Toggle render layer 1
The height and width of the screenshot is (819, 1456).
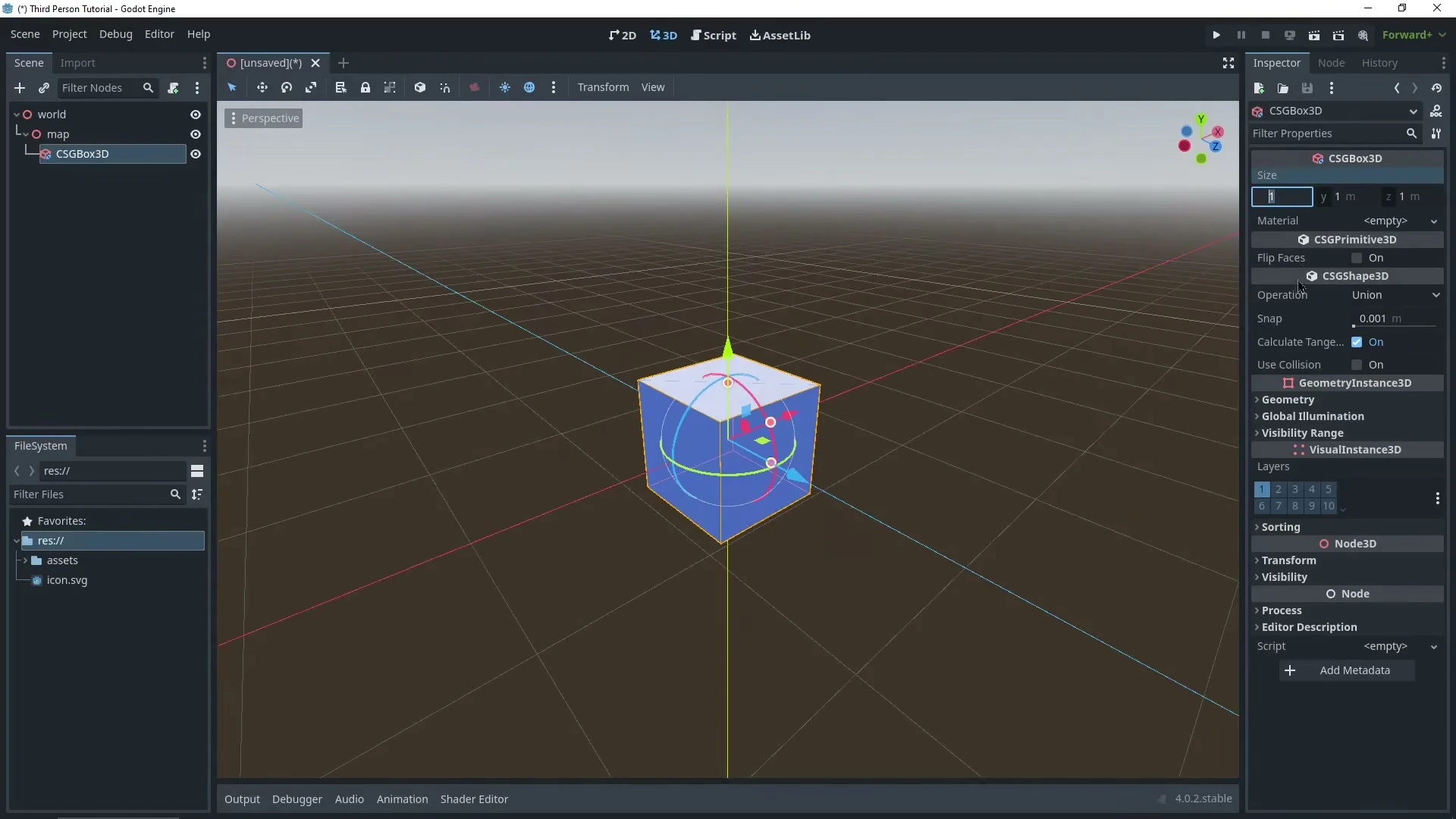tap(1262, 489)
